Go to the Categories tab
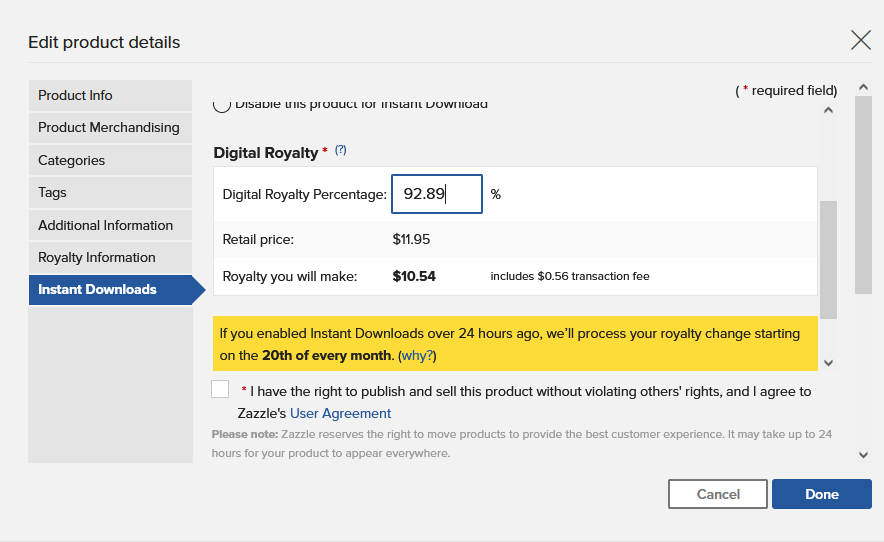884x542 pixels. (110, 160)
